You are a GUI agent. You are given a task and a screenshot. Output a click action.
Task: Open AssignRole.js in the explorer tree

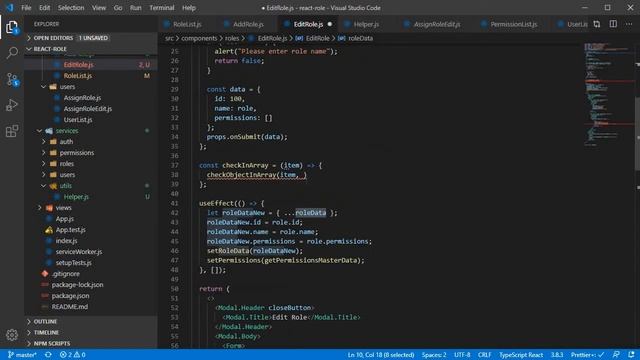[82, 98]
